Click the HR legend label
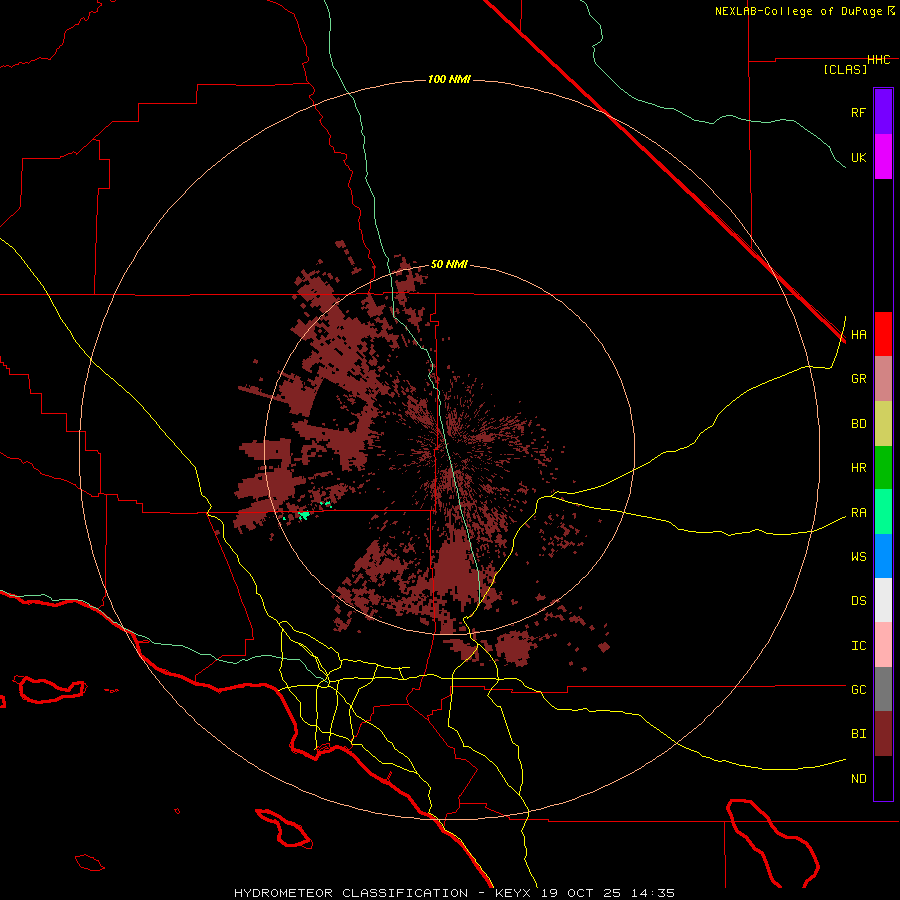 858,468
